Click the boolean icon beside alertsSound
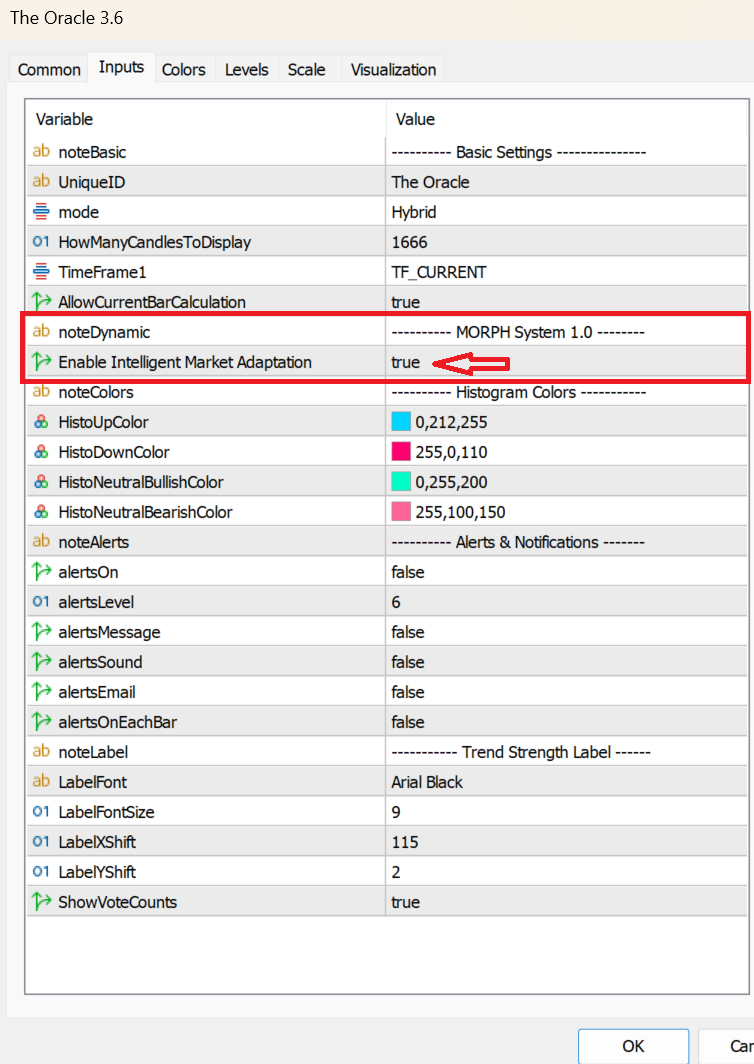 41,662
